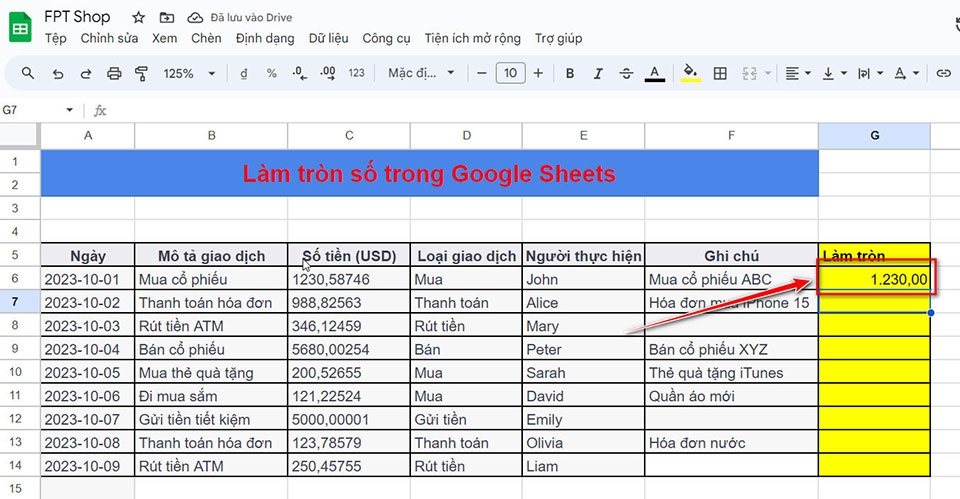Toggle strikethrough formatting
Screen dimensions: 960x499
(x=626, y=73)
